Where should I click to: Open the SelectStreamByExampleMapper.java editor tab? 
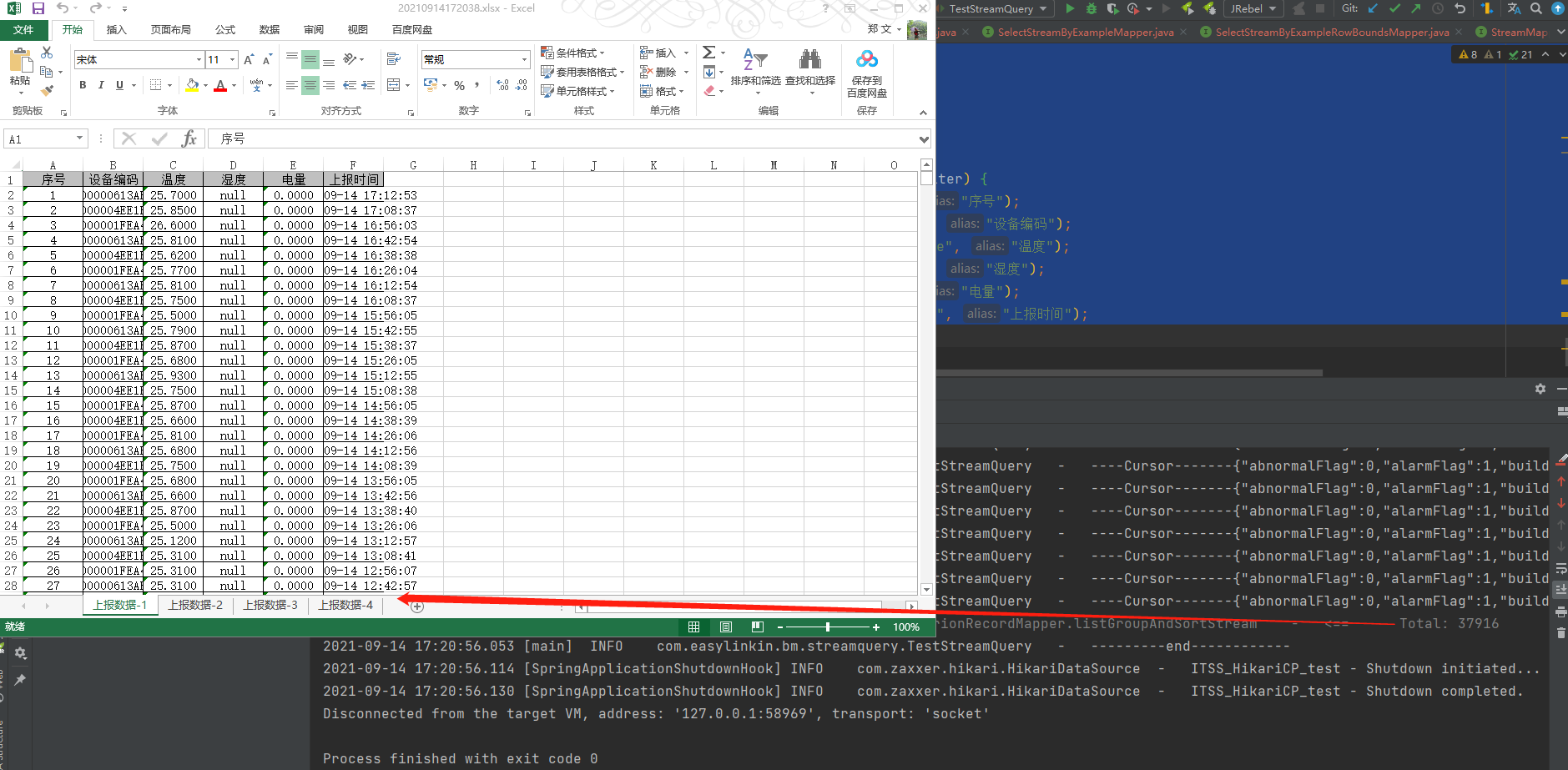point(1085,33)
